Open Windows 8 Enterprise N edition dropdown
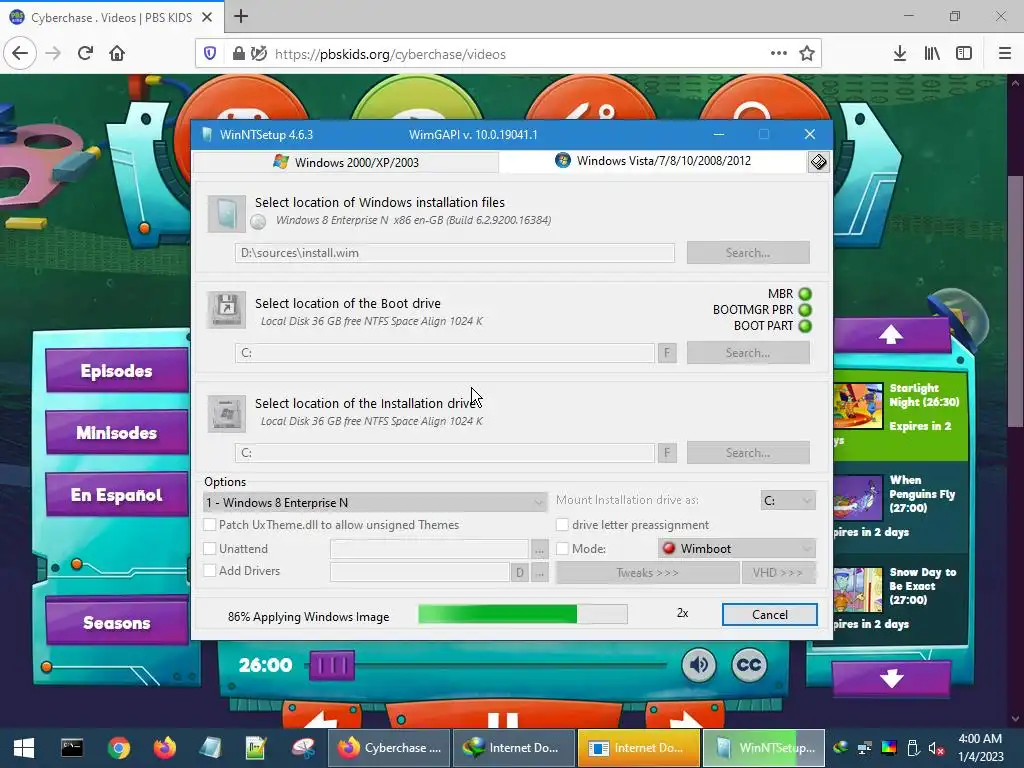 pyautogui.click(x=376, y=502)
